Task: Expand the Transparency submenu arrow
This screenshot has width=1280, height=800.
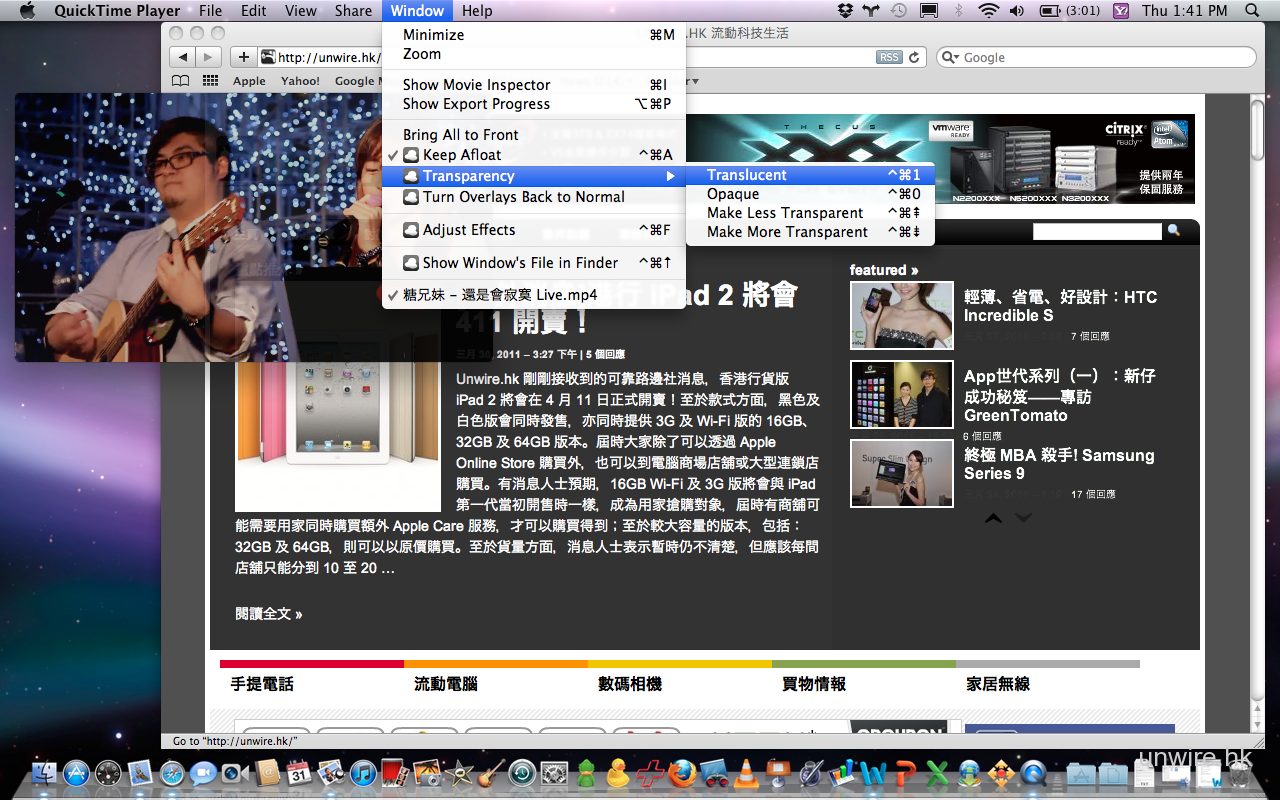Action: tap(670, 177)
